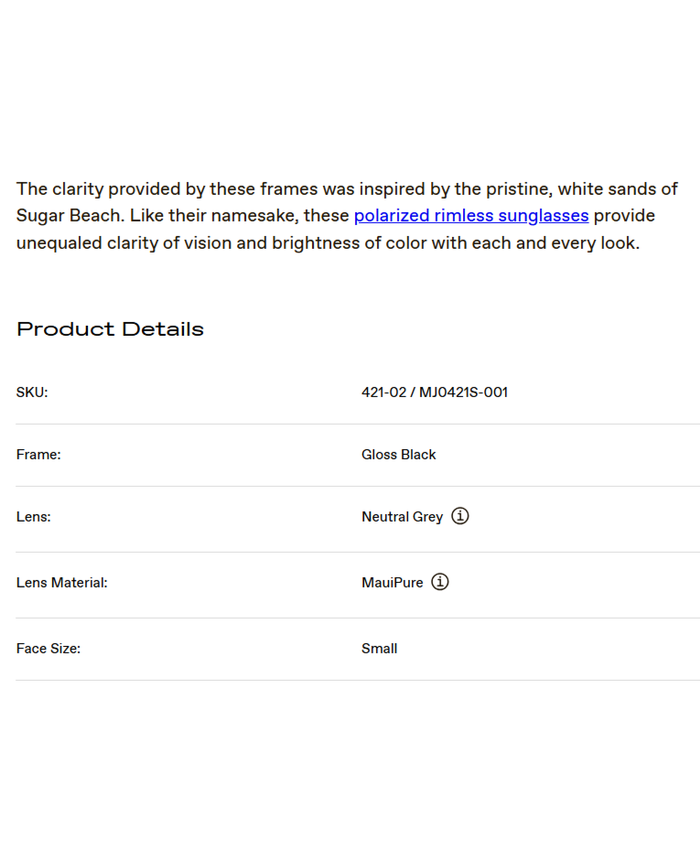The width and height of the screenshot is (700, 850).
Task: Click the Lens Material: row label
Action: point(62,582)
